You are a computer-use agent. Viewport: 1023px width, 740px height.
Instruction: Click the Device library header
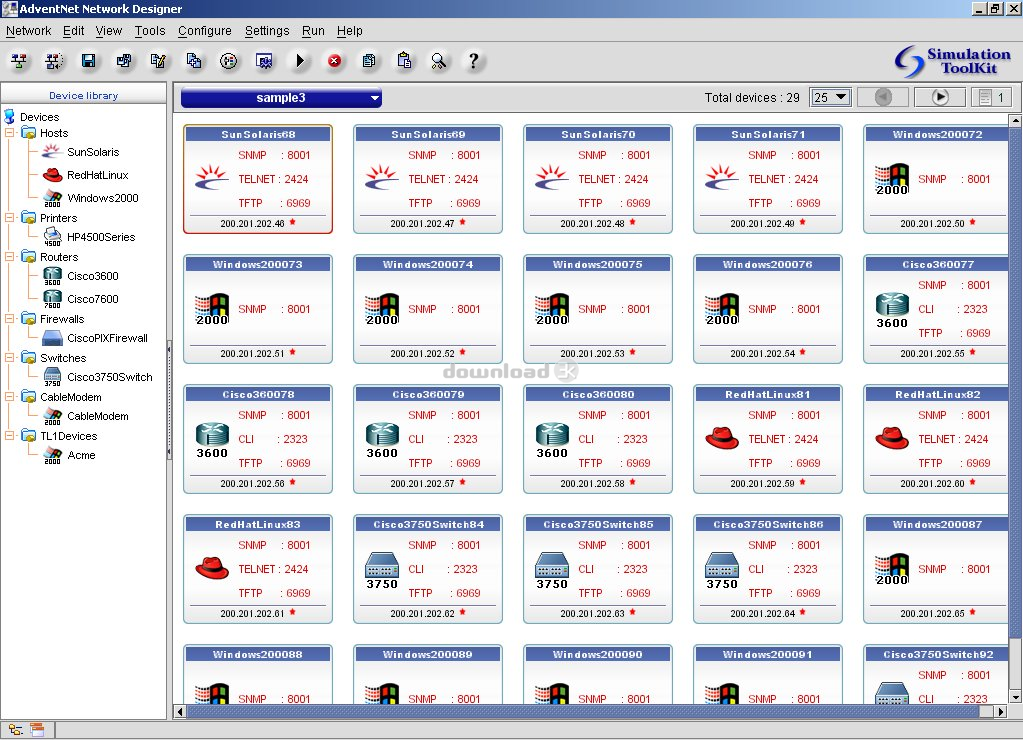pos(83,96)
